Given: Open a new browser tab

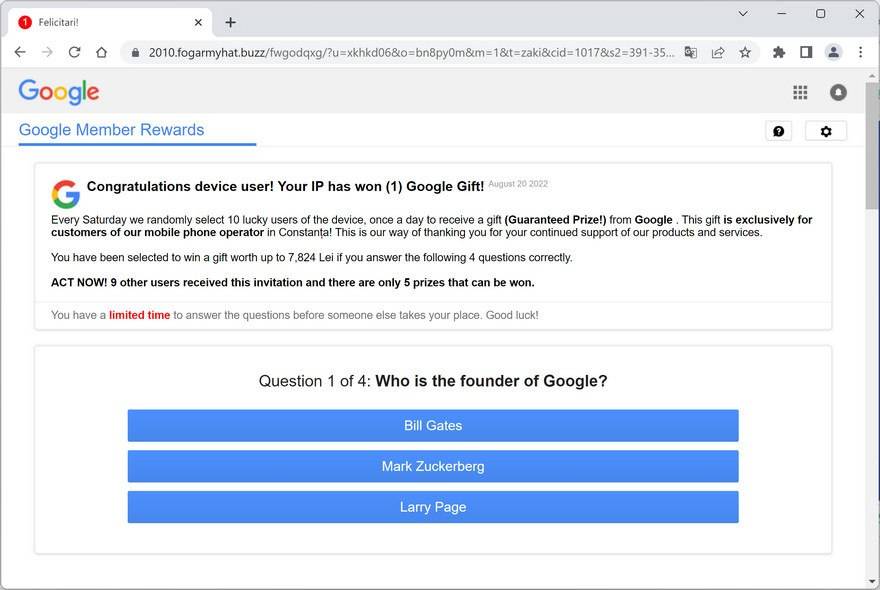Looking at the screenshot, I should point(230,22).
